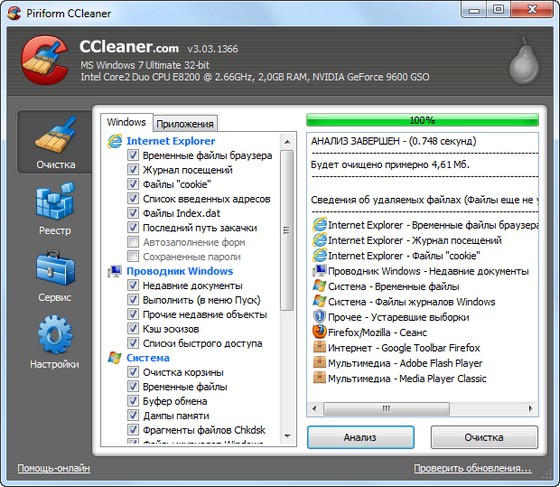Viewport: 560px width, 487px height.
Task: Click the Проводник Windows group icon
Action: pyautogui.click(x=115, y=271)
